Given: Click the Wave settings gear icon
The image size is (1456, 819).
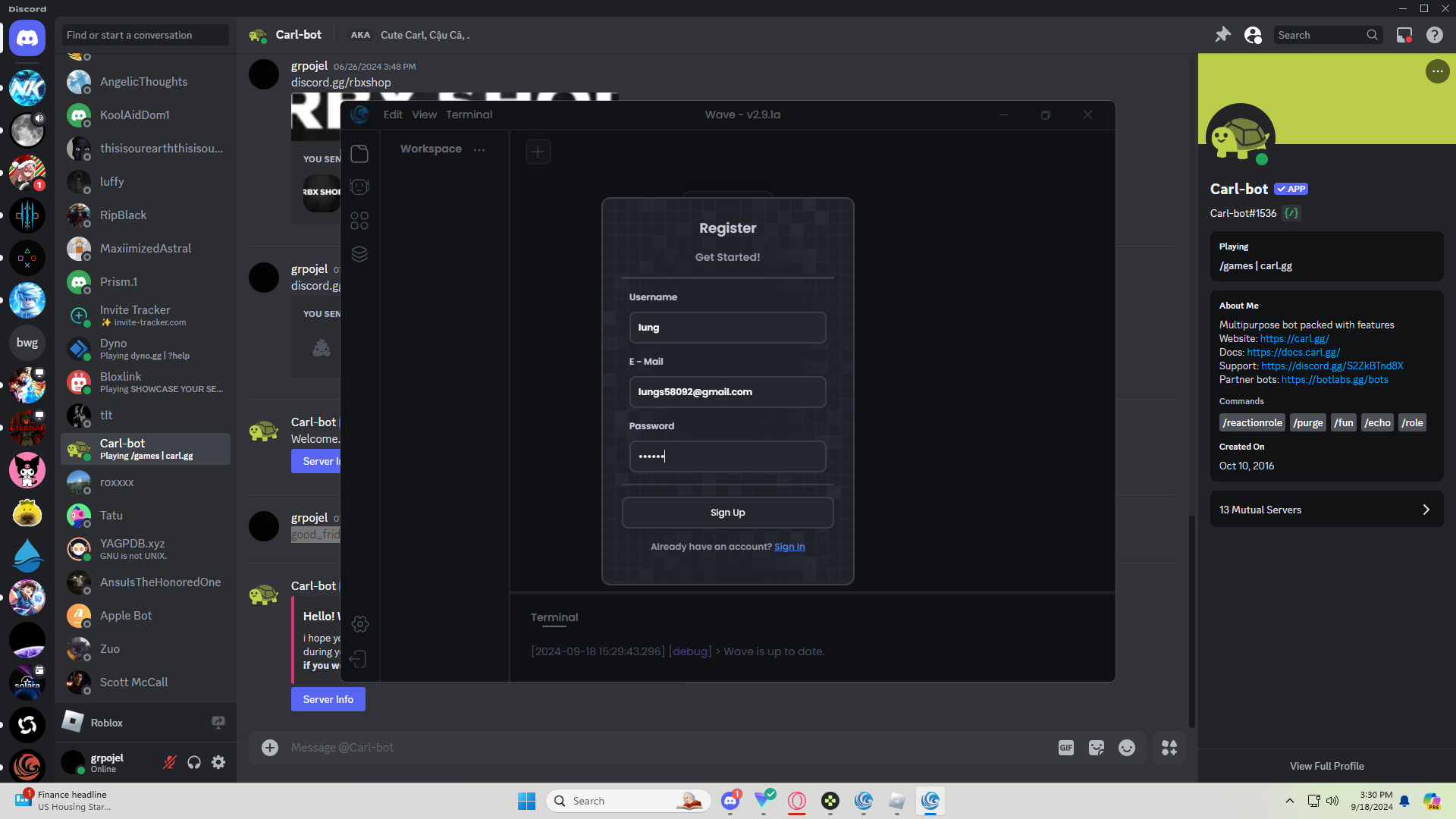Looking at the screenshot, I should point(360,624).
